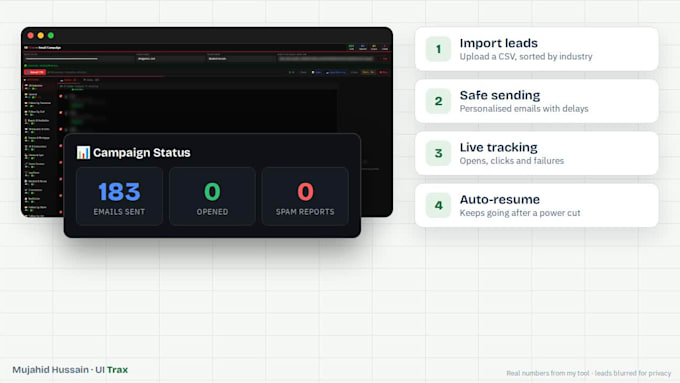
Task: Click the red button in the campaign toolbar row
Action: [x=35, y=72]
